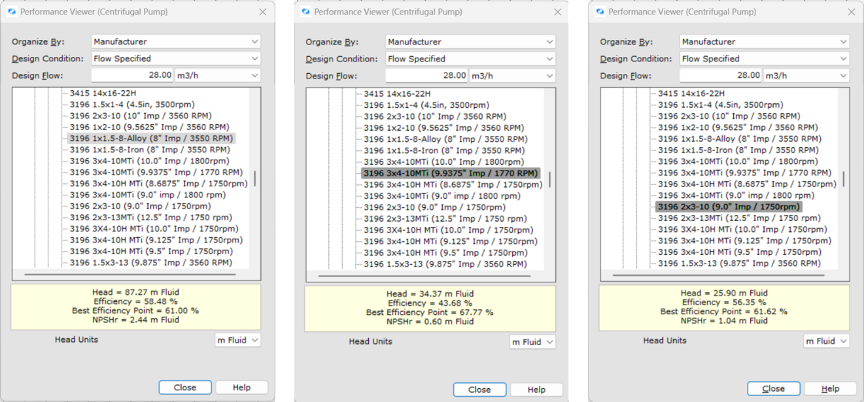The image size is (864, 402).
Task: Select highlighted 3196 3x4-10MTi 9.9375" 1770 RPM entry
Action: [x=449, y=173]
